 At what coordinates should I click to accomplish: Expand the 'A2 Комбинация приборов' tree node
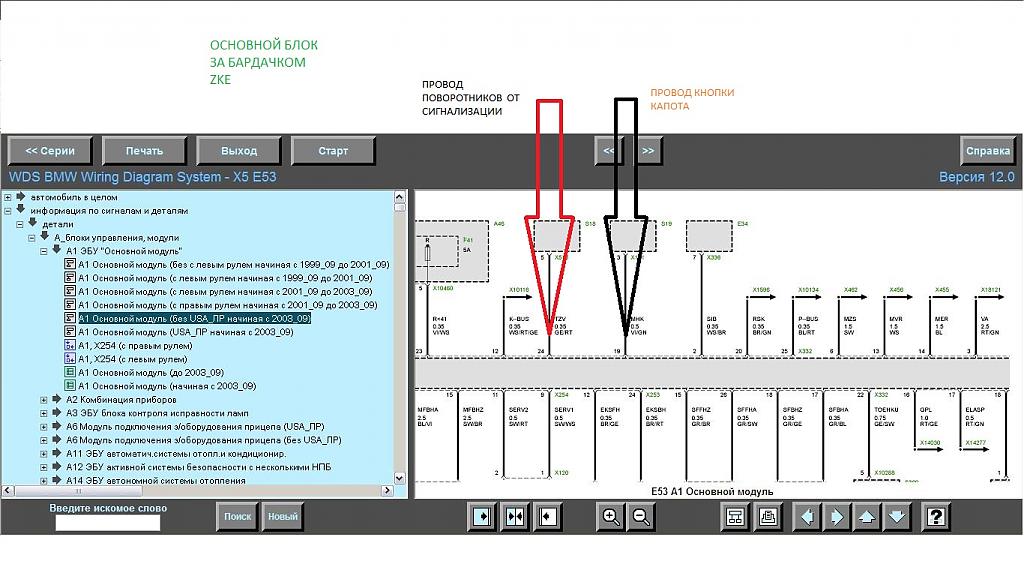click(44, 400)
